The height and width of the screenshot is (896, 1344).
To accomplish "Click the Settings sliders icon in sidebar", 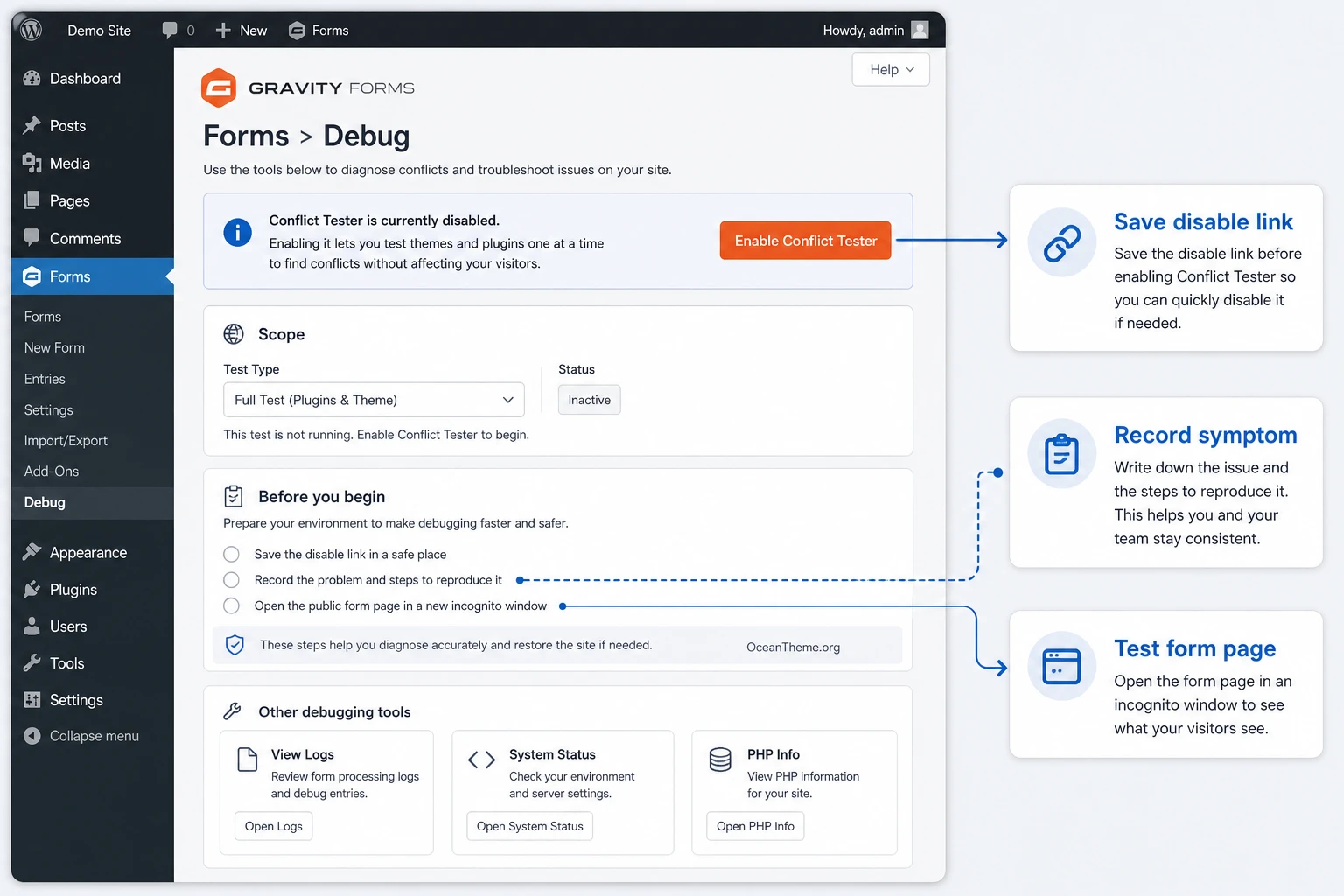I will click(x=32, y=699).
